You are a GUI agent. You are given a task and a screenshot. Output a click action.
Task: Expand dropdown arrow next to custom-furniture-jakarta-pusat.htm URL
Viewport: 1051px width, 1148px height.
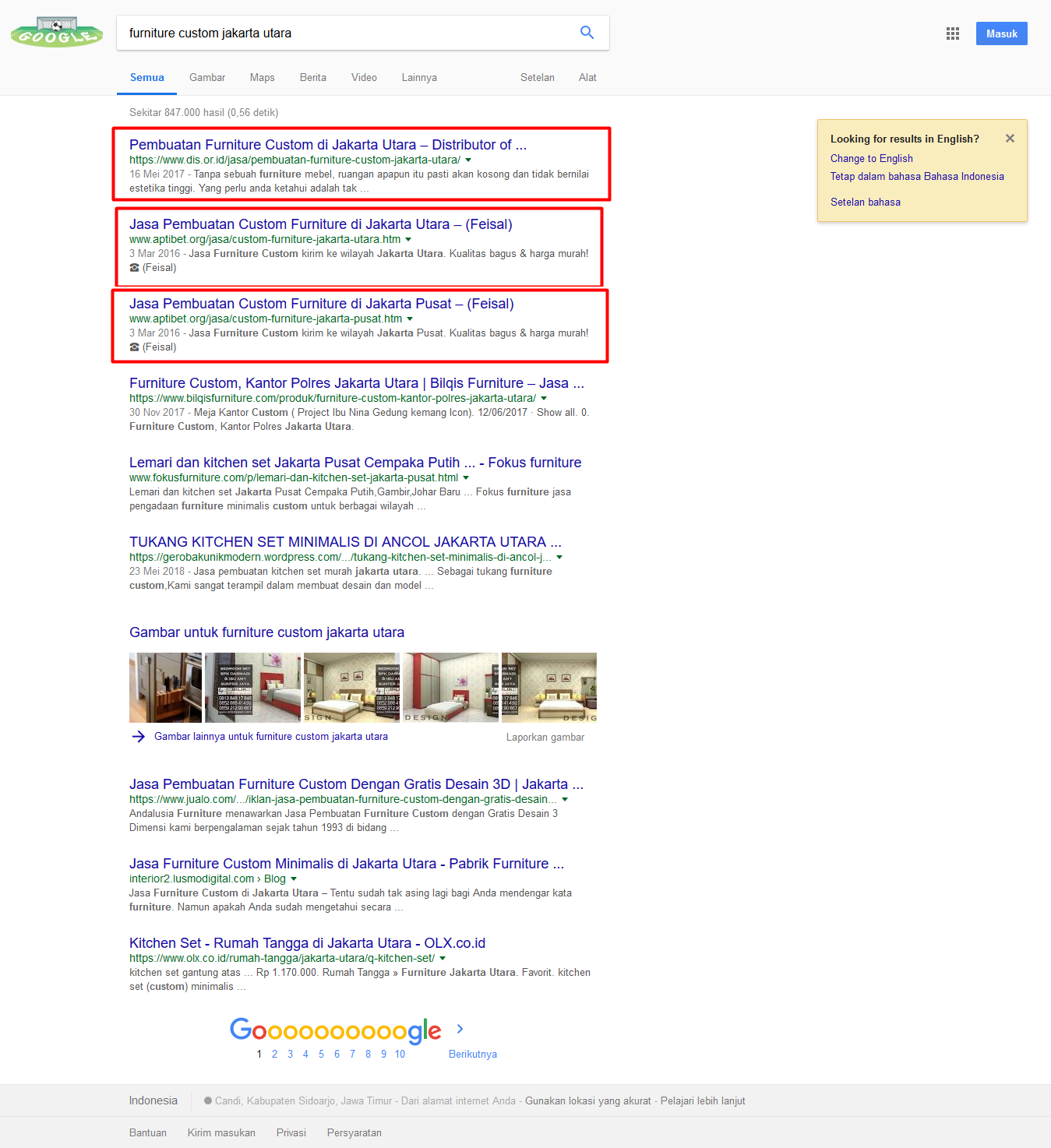click(x=410, y=319)
